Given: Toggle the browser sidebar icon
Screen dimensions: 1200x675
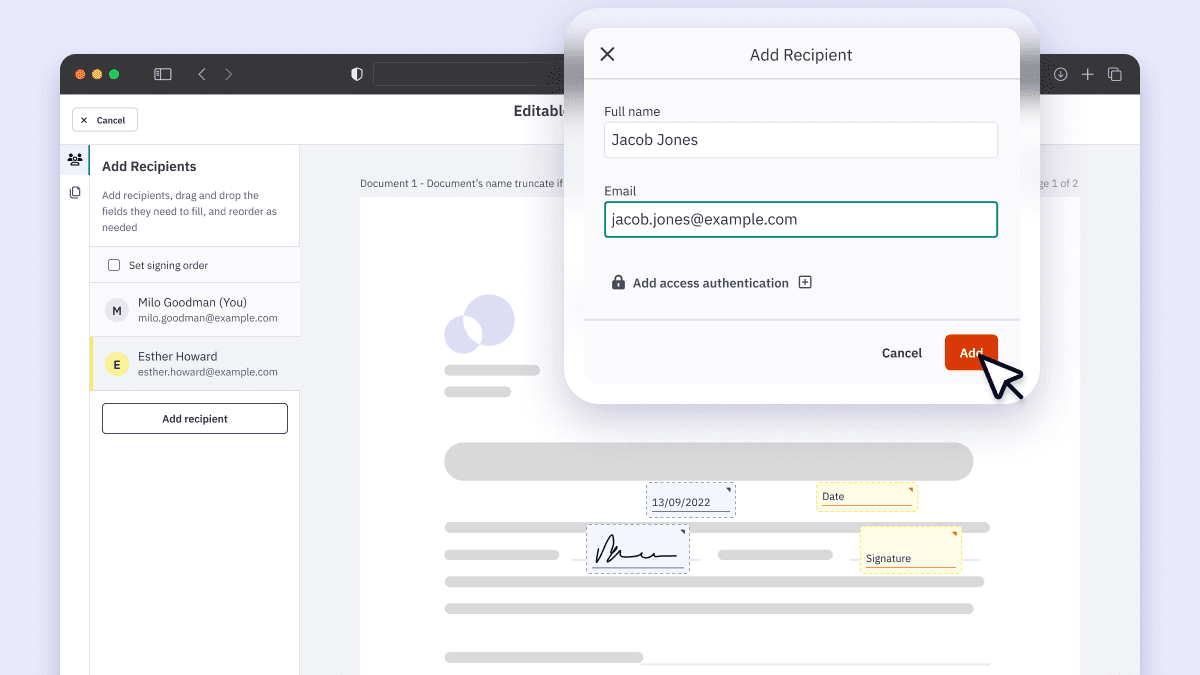Looking at the screenshot, I should pyautogui.click(x=163, y=74).
